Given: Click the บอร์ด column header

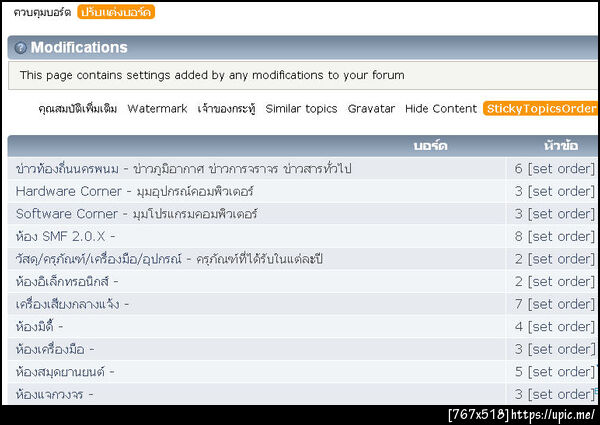Looking at the screenshot, I should click(x=430, y=146).
